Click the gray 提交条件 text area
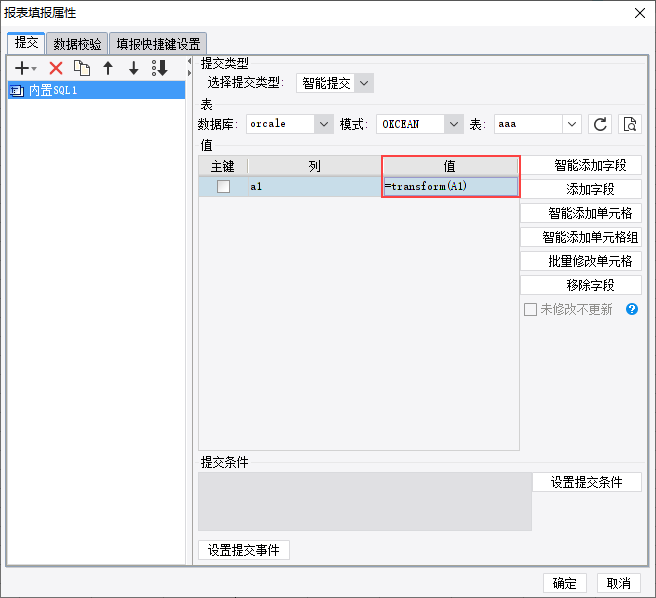656x598 pixels. point(365,502)
